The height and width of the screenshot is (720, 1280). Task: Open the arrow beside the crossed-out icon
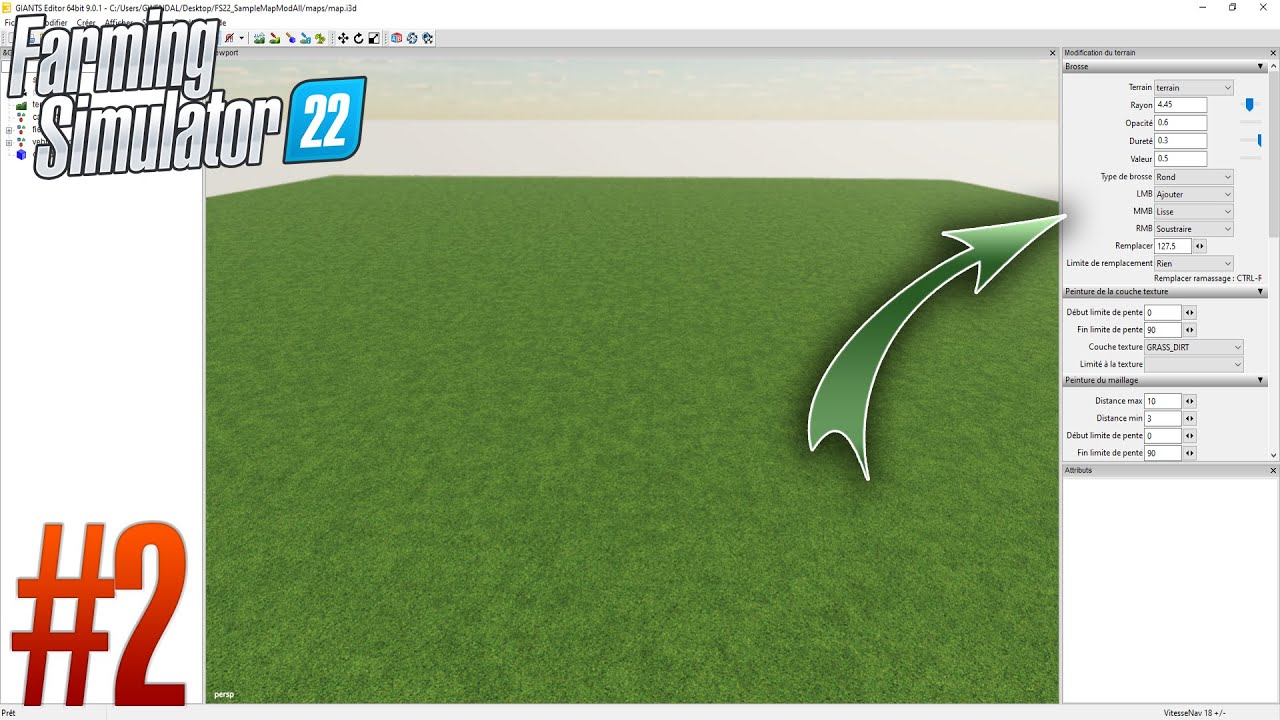tap(242, 38)
